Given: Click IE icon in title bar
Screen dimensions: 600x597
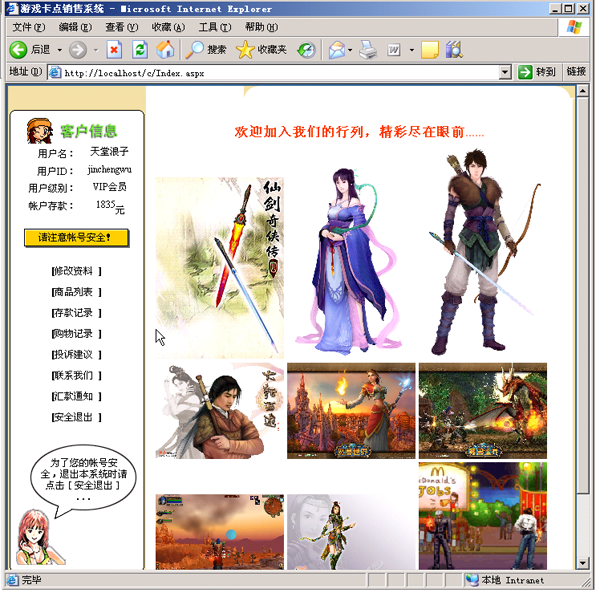Looking at the screenshot, I should (12, 8).
